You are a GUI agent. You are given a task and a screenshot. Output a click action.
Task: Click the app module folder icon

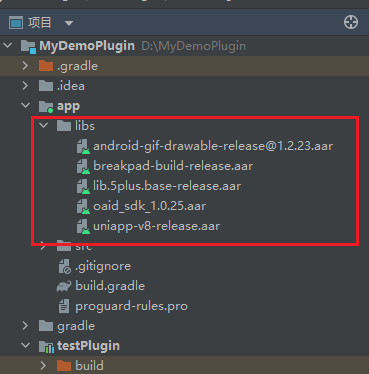tap(46, 106)
